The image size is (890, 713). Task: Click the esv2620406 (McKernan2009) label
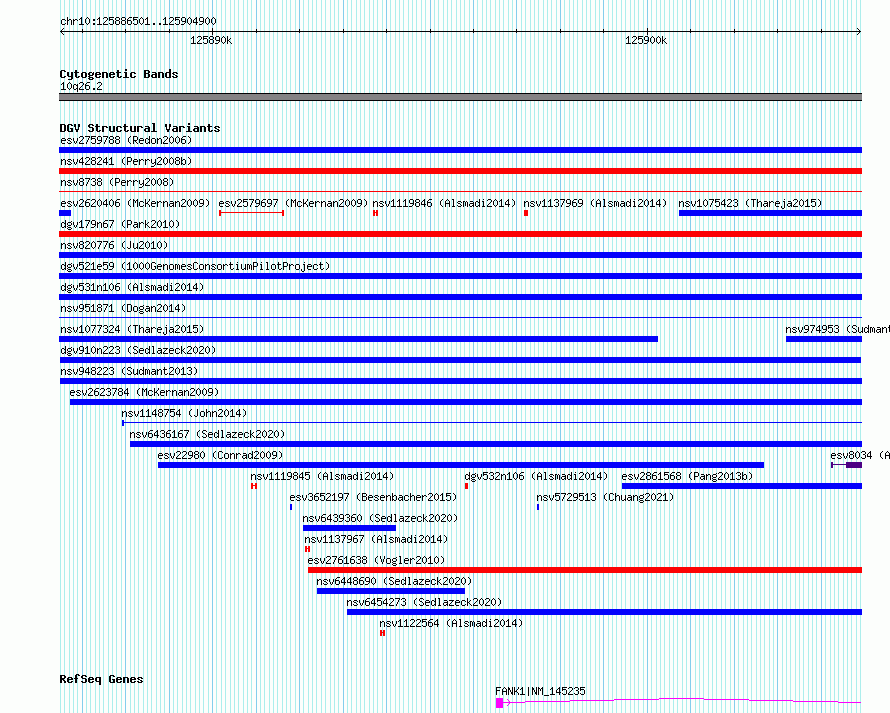point(135,203)
